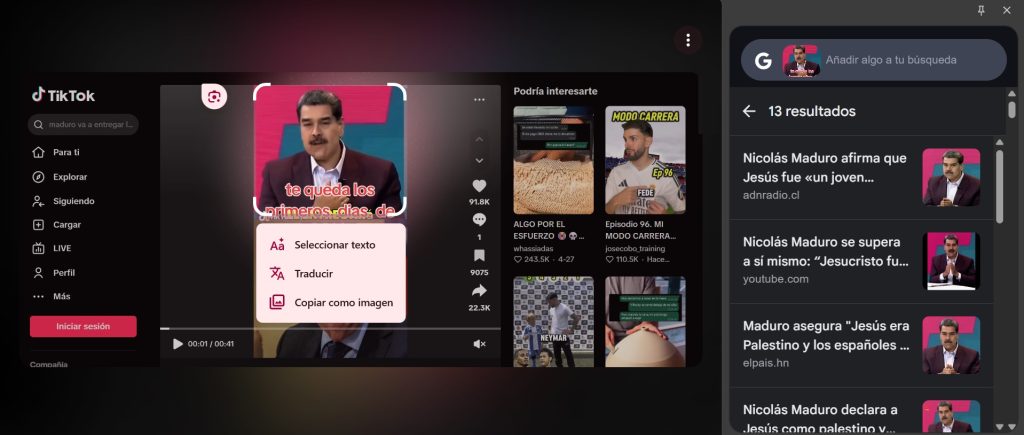Open the youtube.com Maduro se supera result

click(x=861, y=261)
